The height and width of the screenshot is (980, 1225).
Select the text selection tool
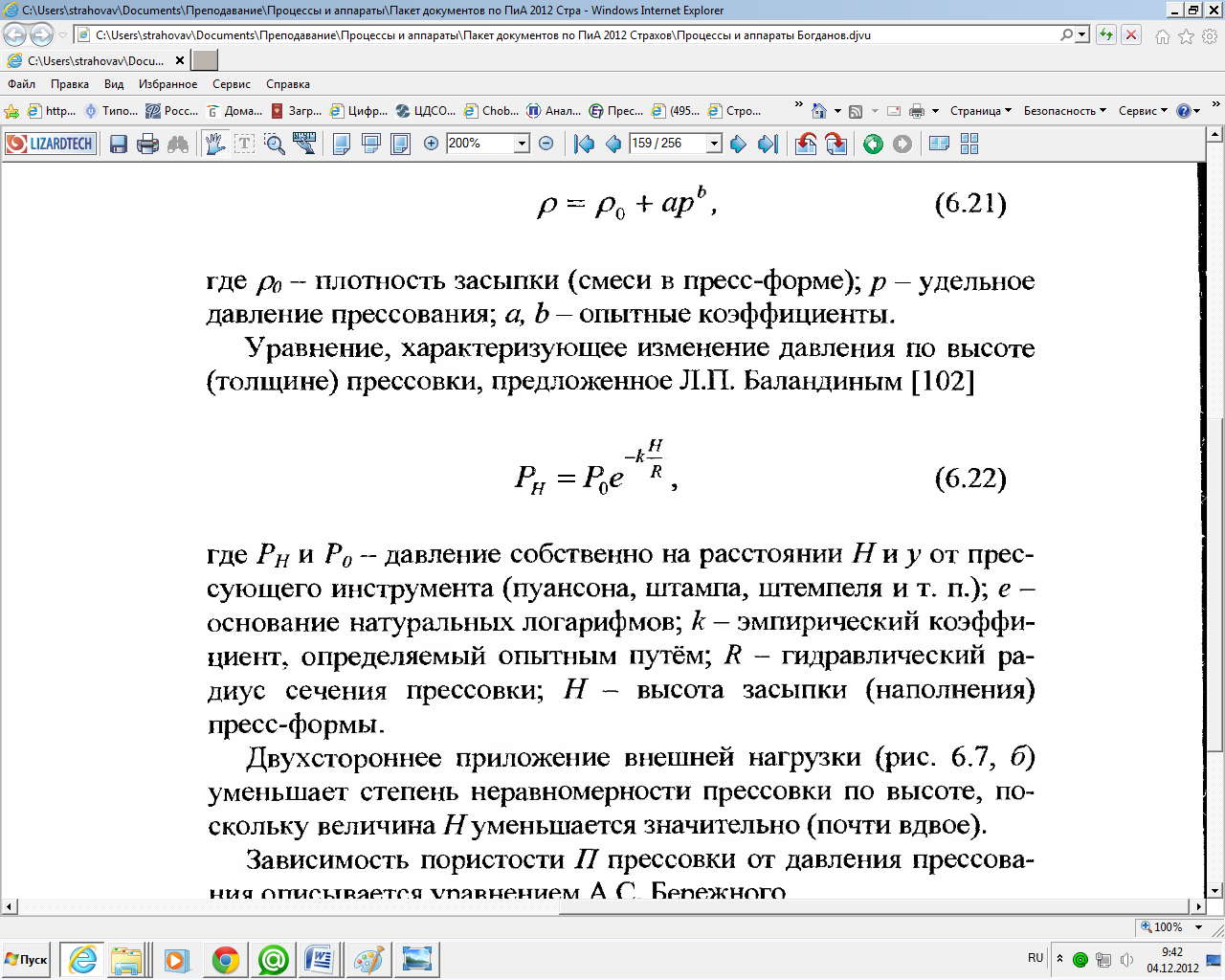pyautogui.click(x=244, y=144)
